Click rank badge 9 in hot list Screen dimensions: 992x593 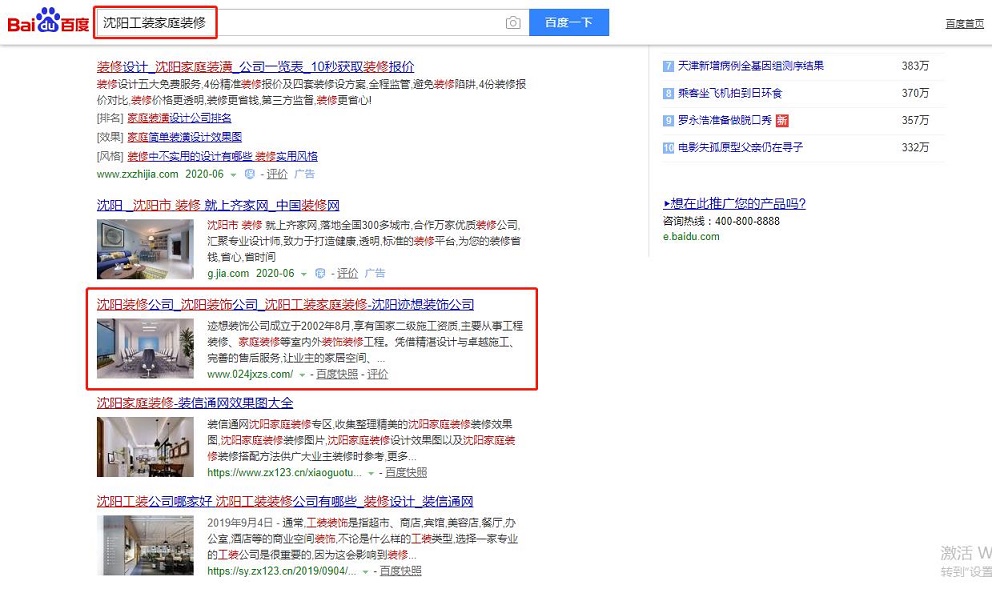[x=668, y=121]
